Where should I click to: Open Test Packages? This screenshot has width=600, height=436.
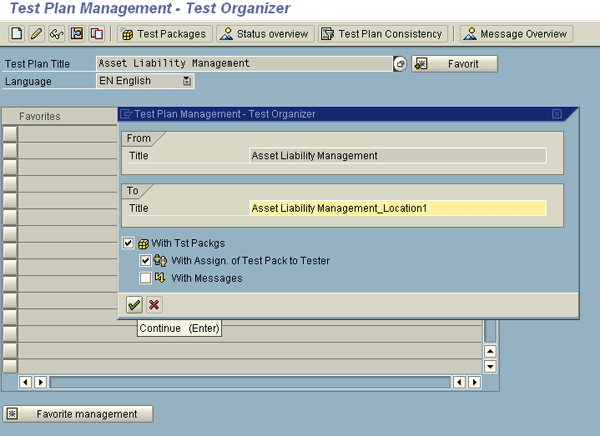coord(165,34)
